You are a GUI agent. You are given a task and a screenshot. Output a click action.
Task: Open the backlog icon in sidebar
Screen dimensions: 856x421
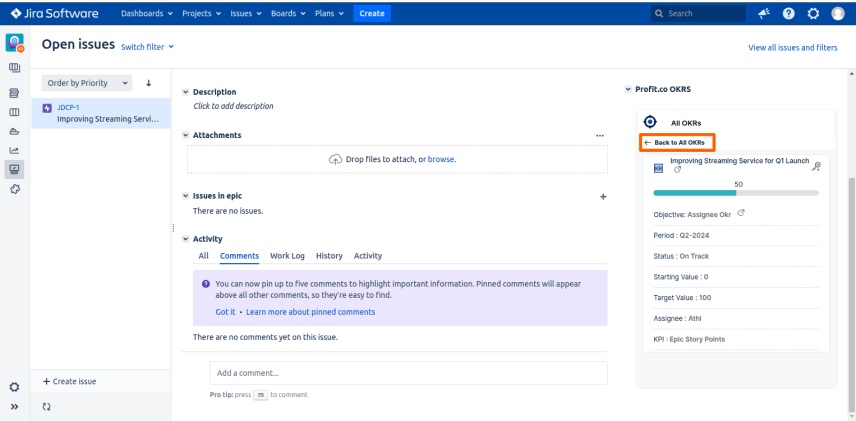click(x=15, y=93)
